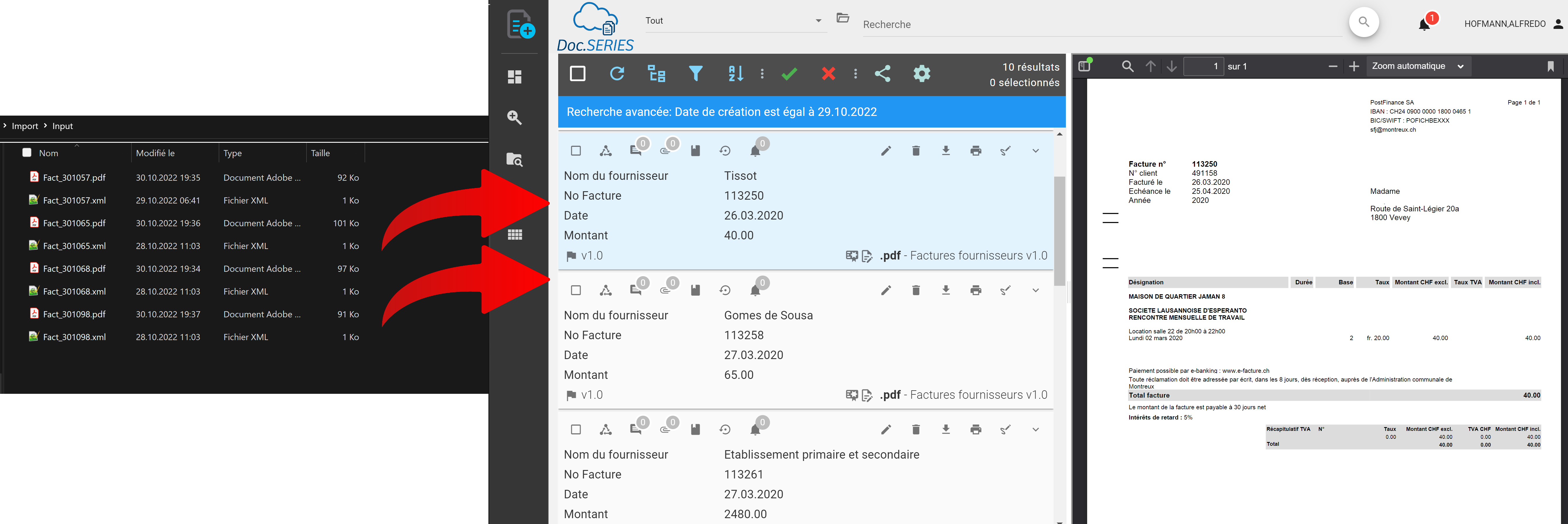This screenshot has width=1568, height=524.
Task: Open more options dots after red cross
Action: [x=856, y=74]
